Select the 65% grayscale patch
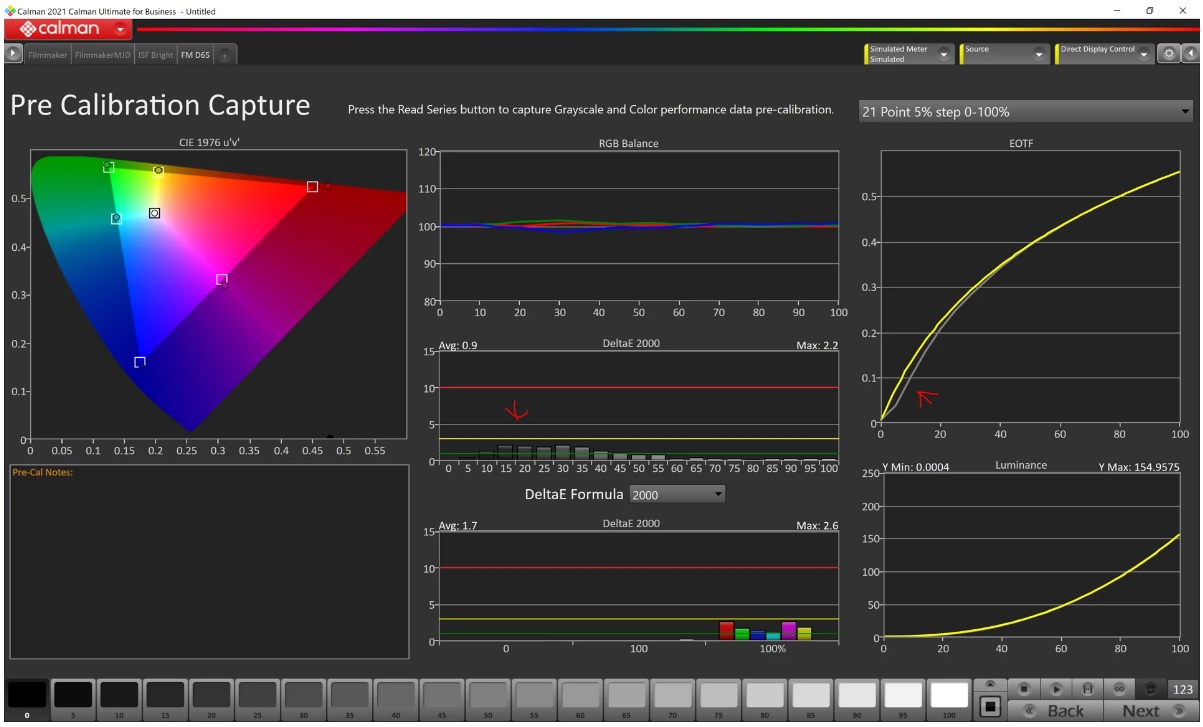The image size is (1203, 727). click(626, 698)
